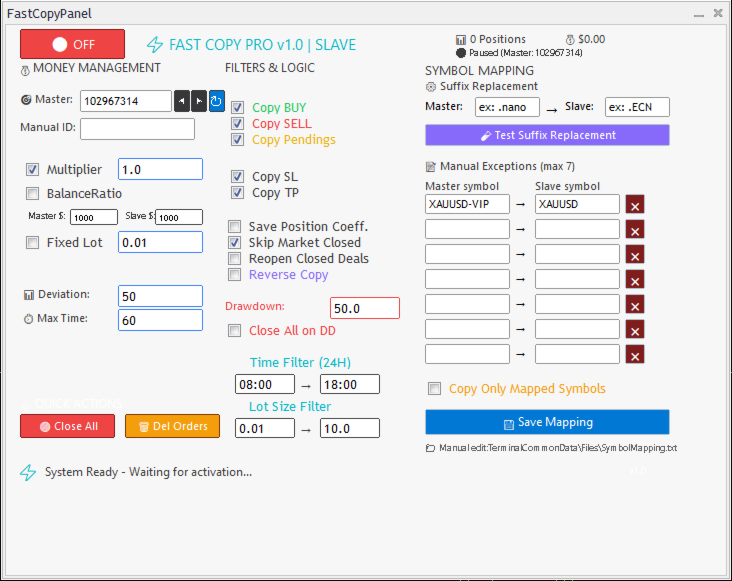
Task: Check Close All on DD option
Action: pyautogui.click(x=234, y=331)
